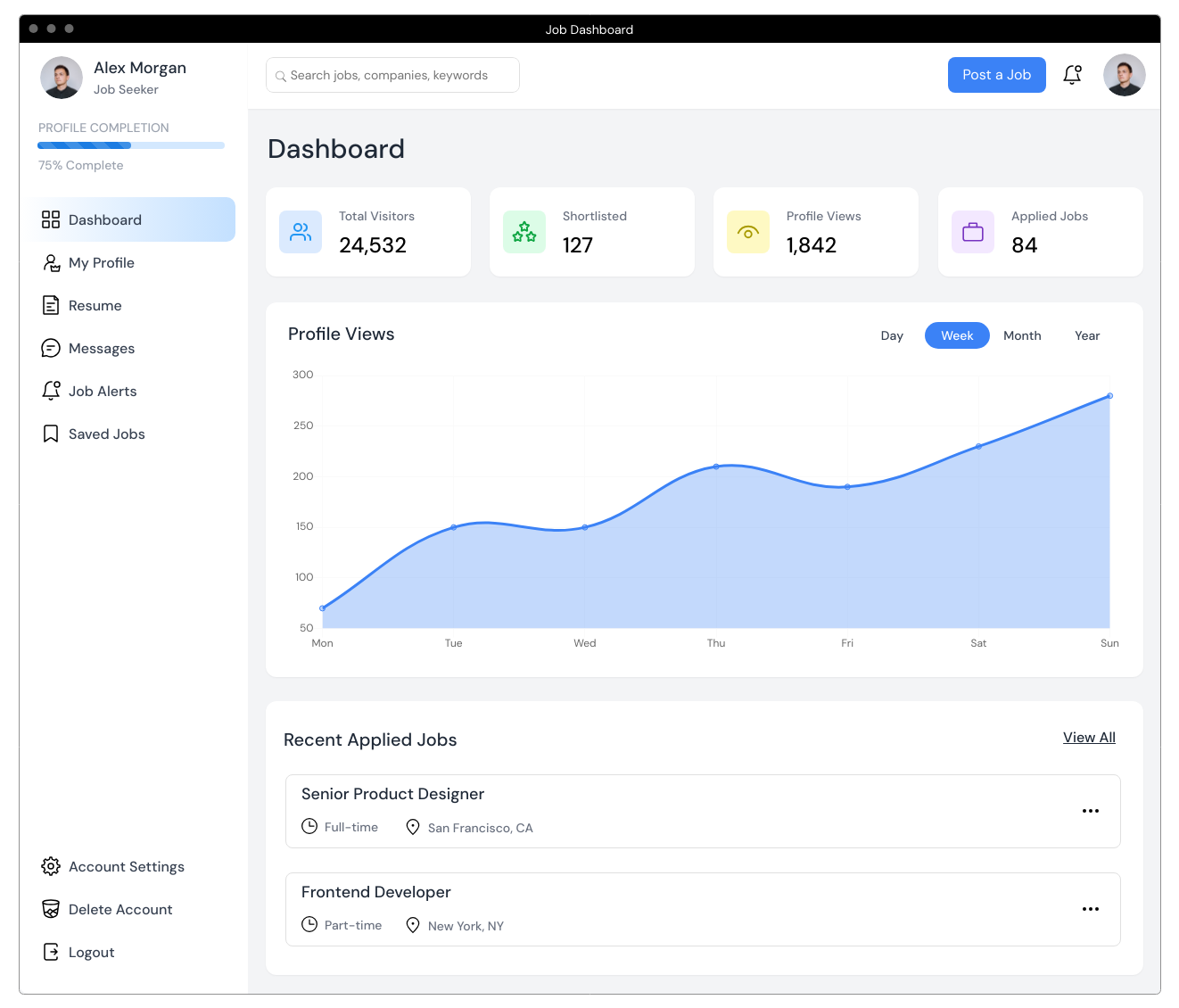
Task: Follow the View All link
Action: (x=1089, y=738)
